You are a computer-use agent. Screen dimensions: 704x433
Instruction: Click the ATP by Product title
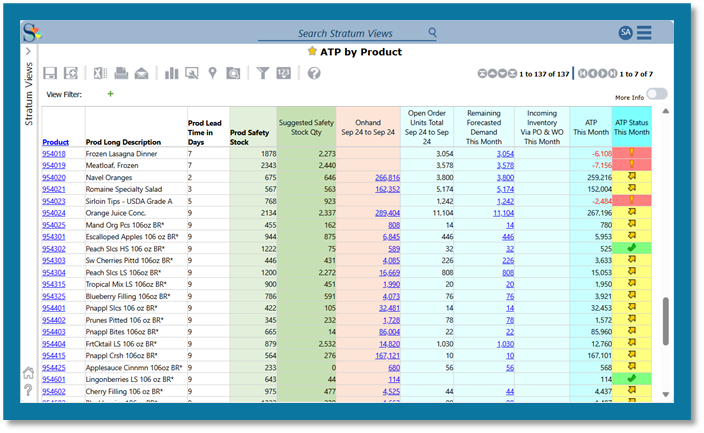coord(361,52)
